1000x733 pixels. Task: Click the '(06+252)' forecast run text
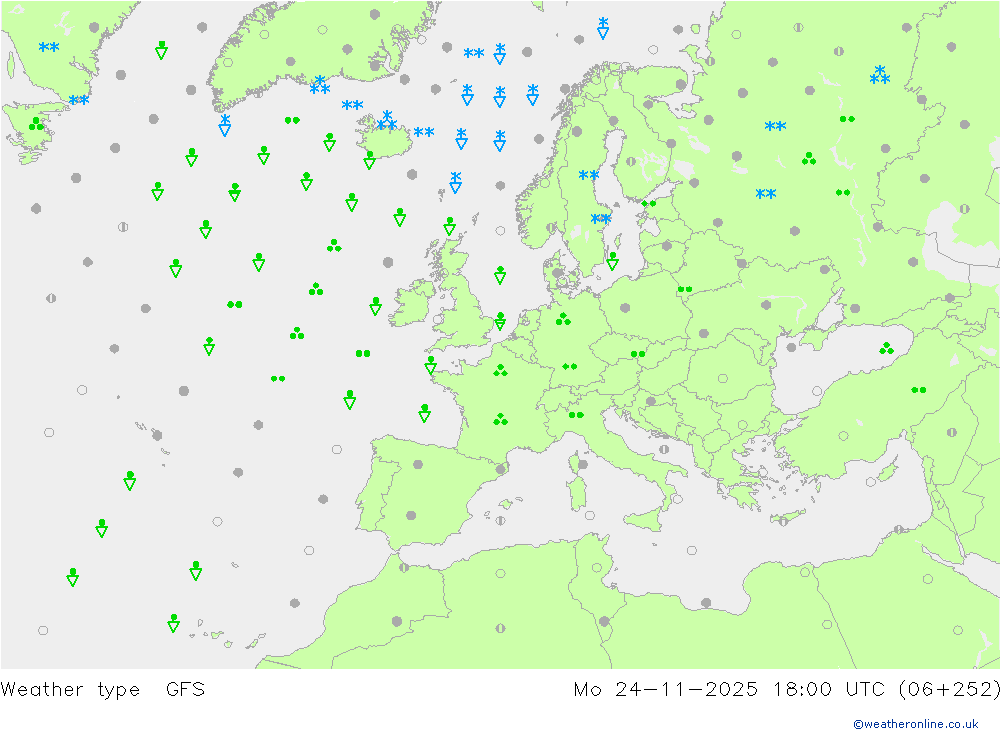point(949,690)
